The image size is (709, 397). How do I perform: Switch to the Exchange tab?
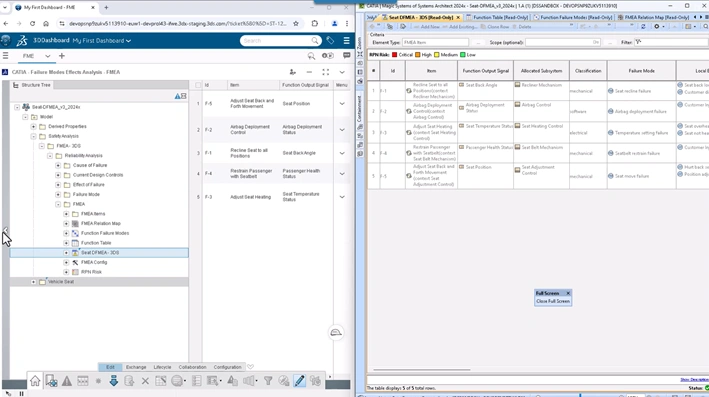[x=136, y=367]
